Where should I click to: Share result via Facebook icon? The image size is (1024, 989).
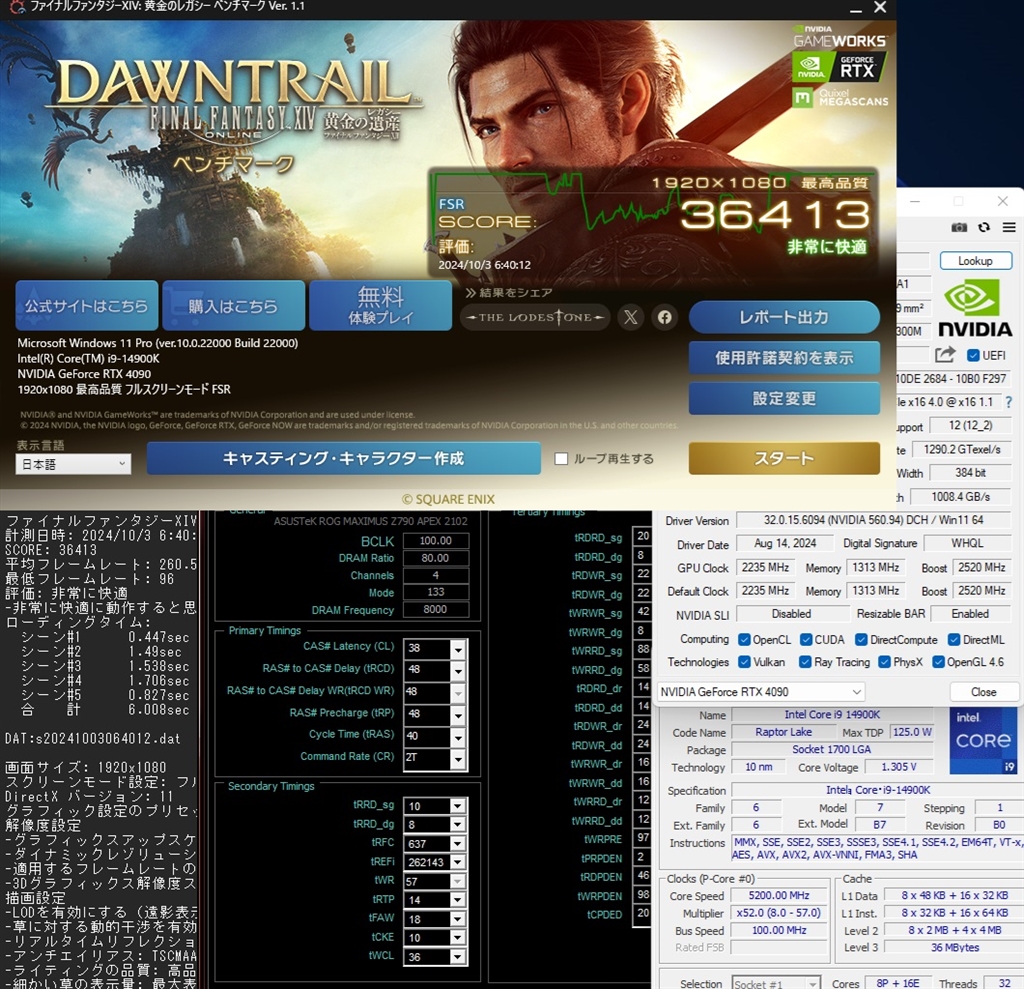click(664, 317)
